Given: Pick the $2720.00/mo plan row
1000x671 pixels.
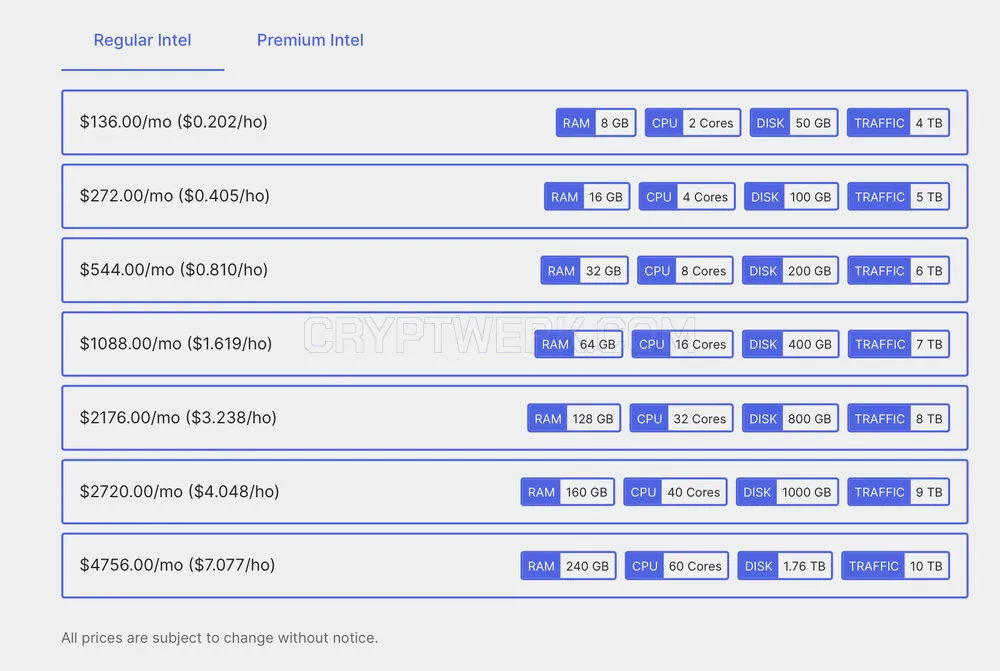Looking at the screenshot, I should click(515, 492).
